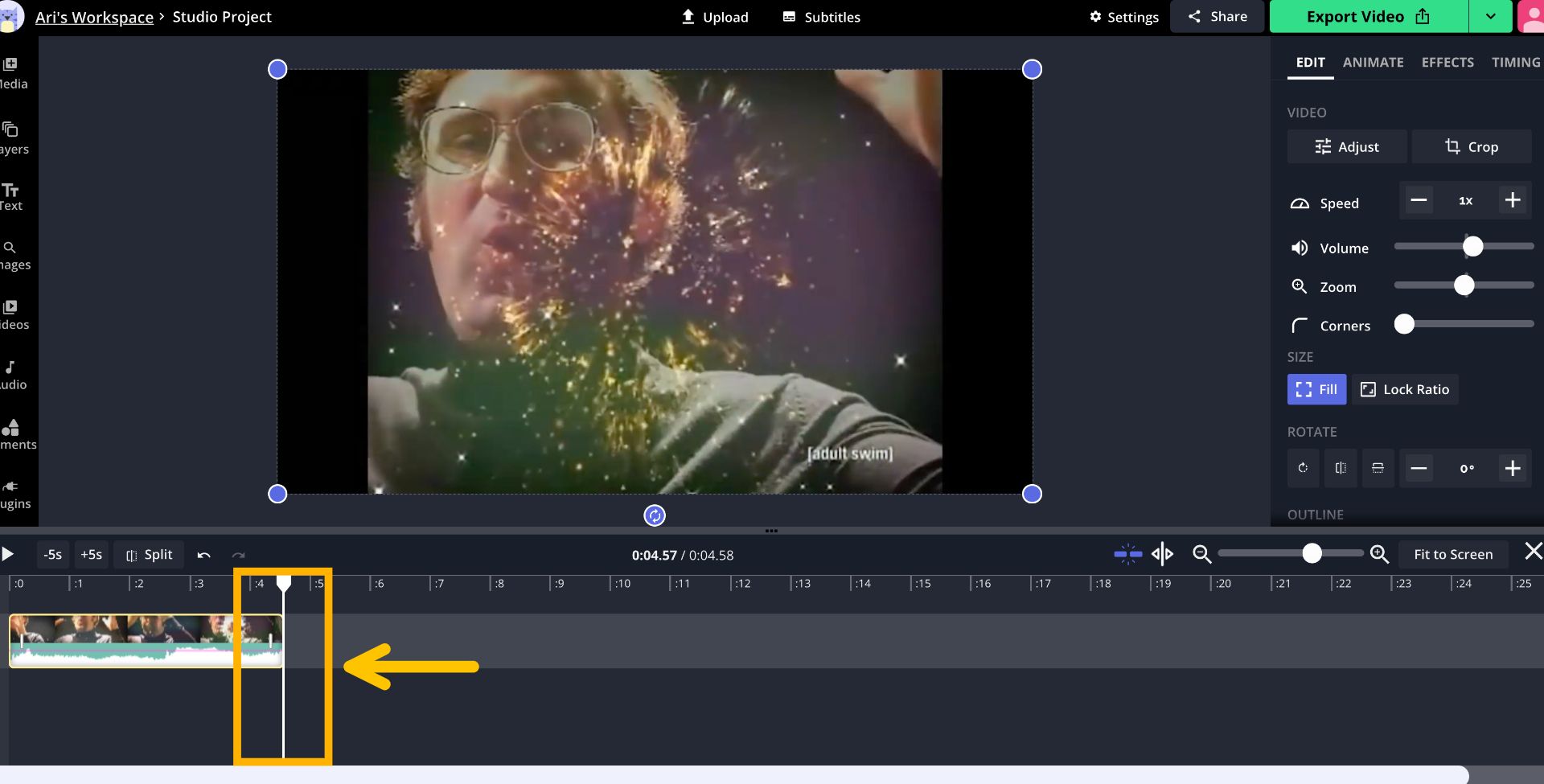This screenshot has width=1544, height=784.
Task: Click the undo arrow icon
Action: [x=204, y=555]
